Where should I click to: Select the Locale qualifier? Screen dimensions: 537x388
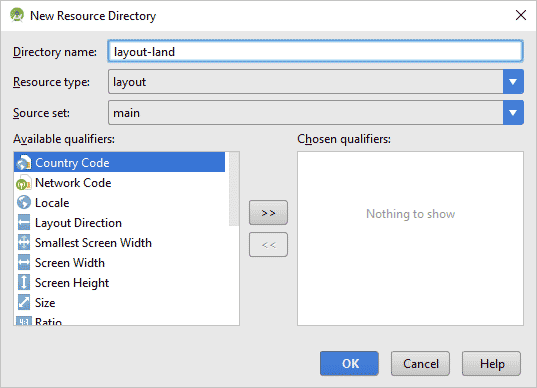pyautogui.click(x=120, y=202)
